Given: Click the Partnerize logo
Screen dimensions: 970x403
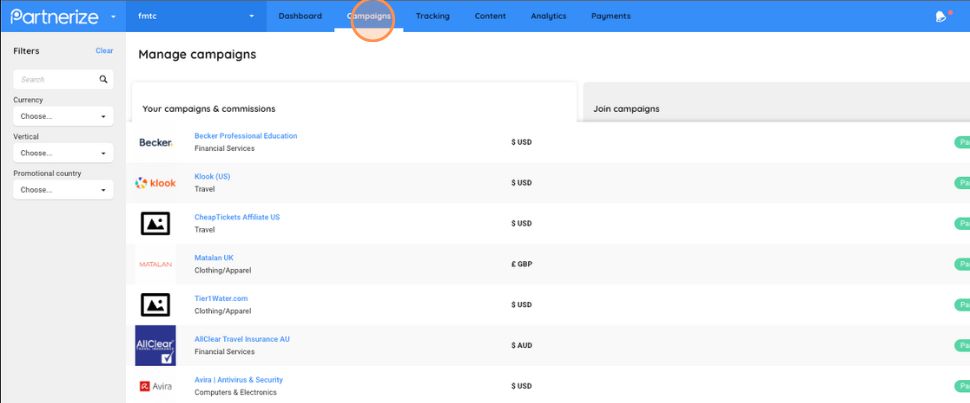Looking at the screenshot, I should [55, 16].
